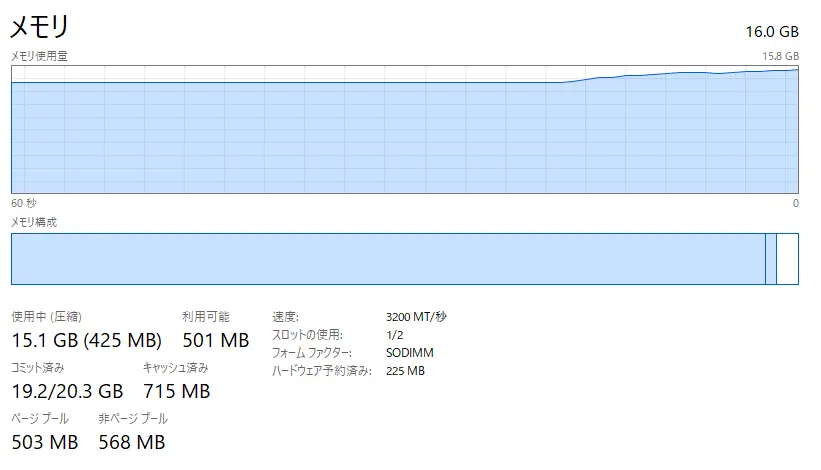The height and width of the screenshot is (470, 821).
Task: Click the 非ページ プール 568 MB value
Action: pos(132,442)
